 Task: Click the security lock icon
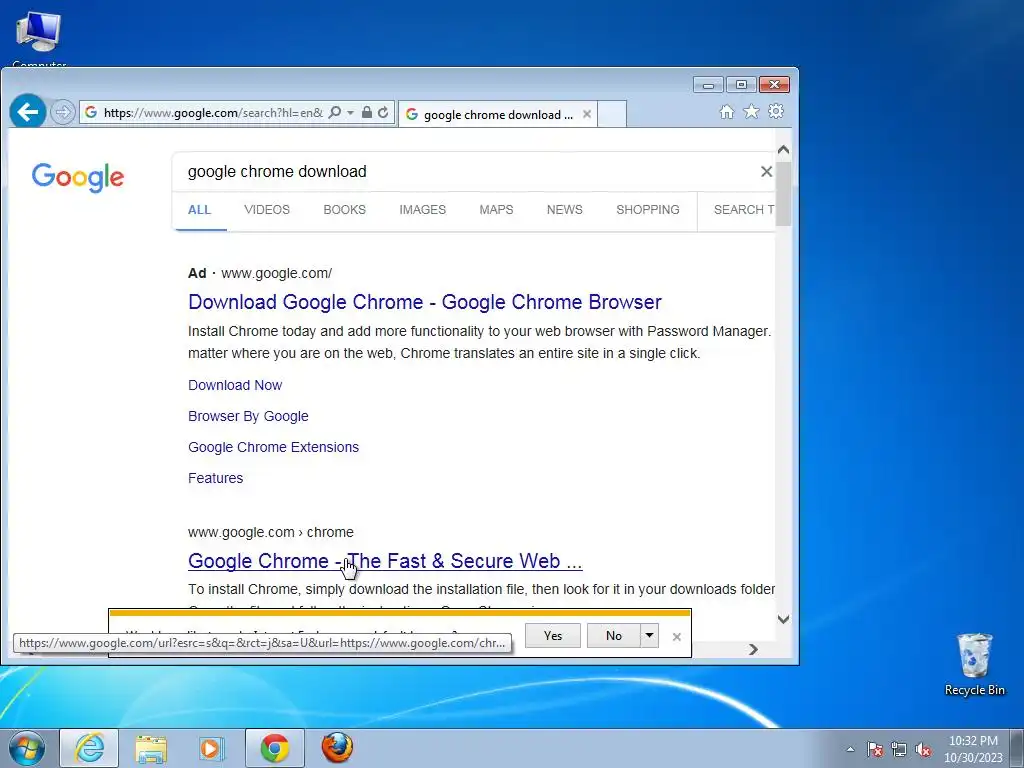coord(367,112)
